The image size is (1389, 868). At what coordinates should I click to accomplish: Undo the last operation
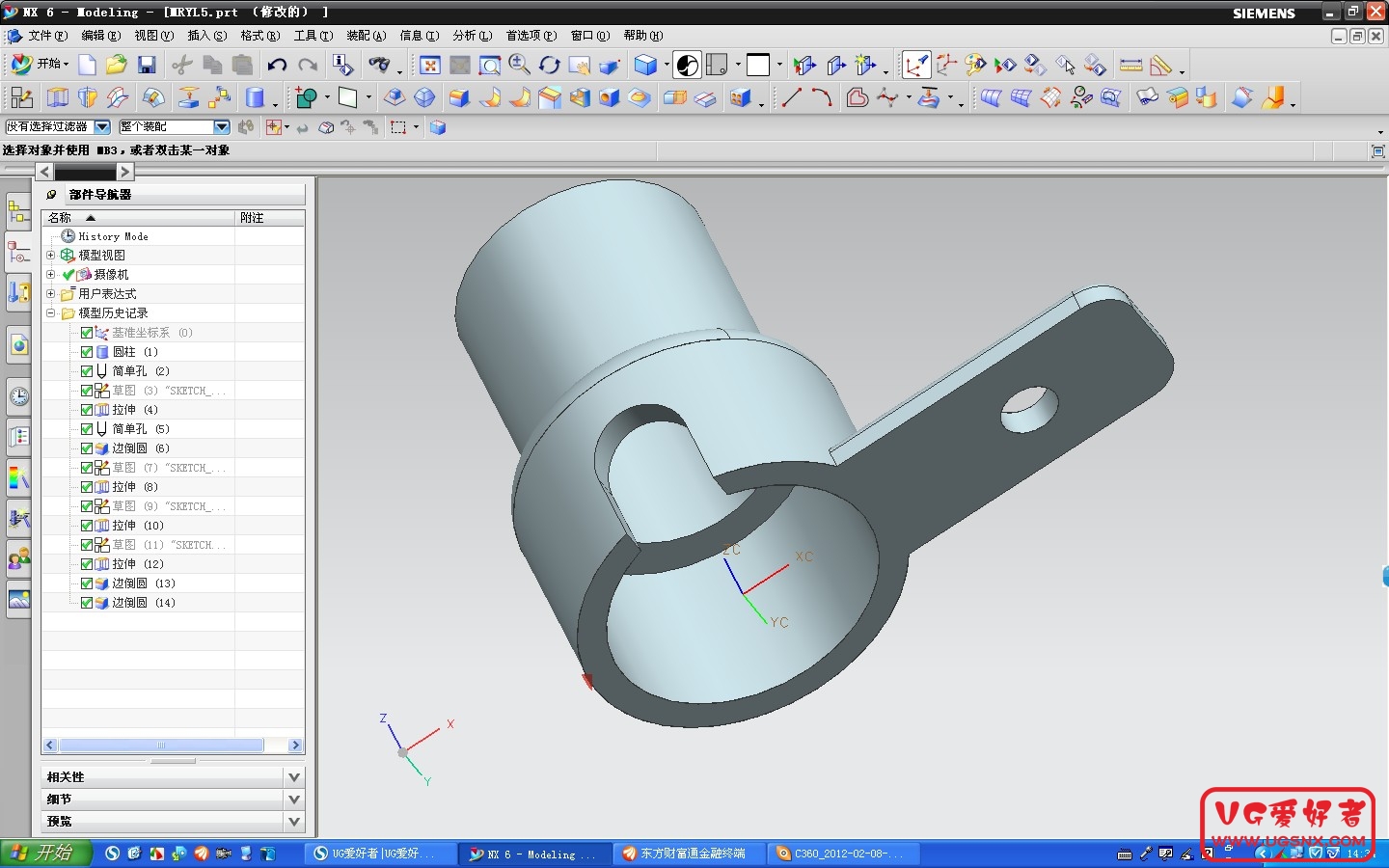click(277, 65)
